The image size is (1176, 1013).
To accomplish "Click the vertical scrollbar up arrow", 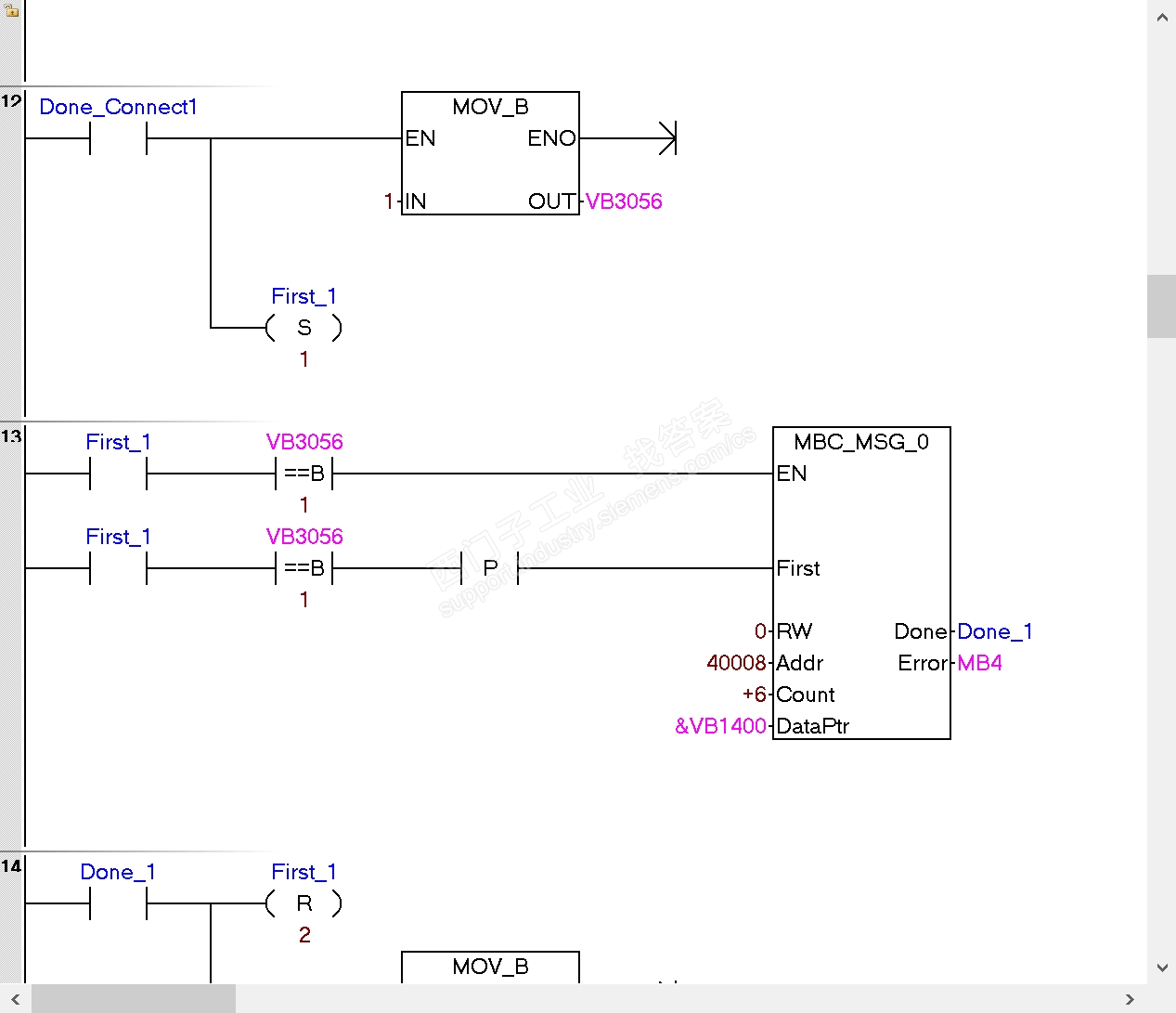I will tap(1162, 17).
